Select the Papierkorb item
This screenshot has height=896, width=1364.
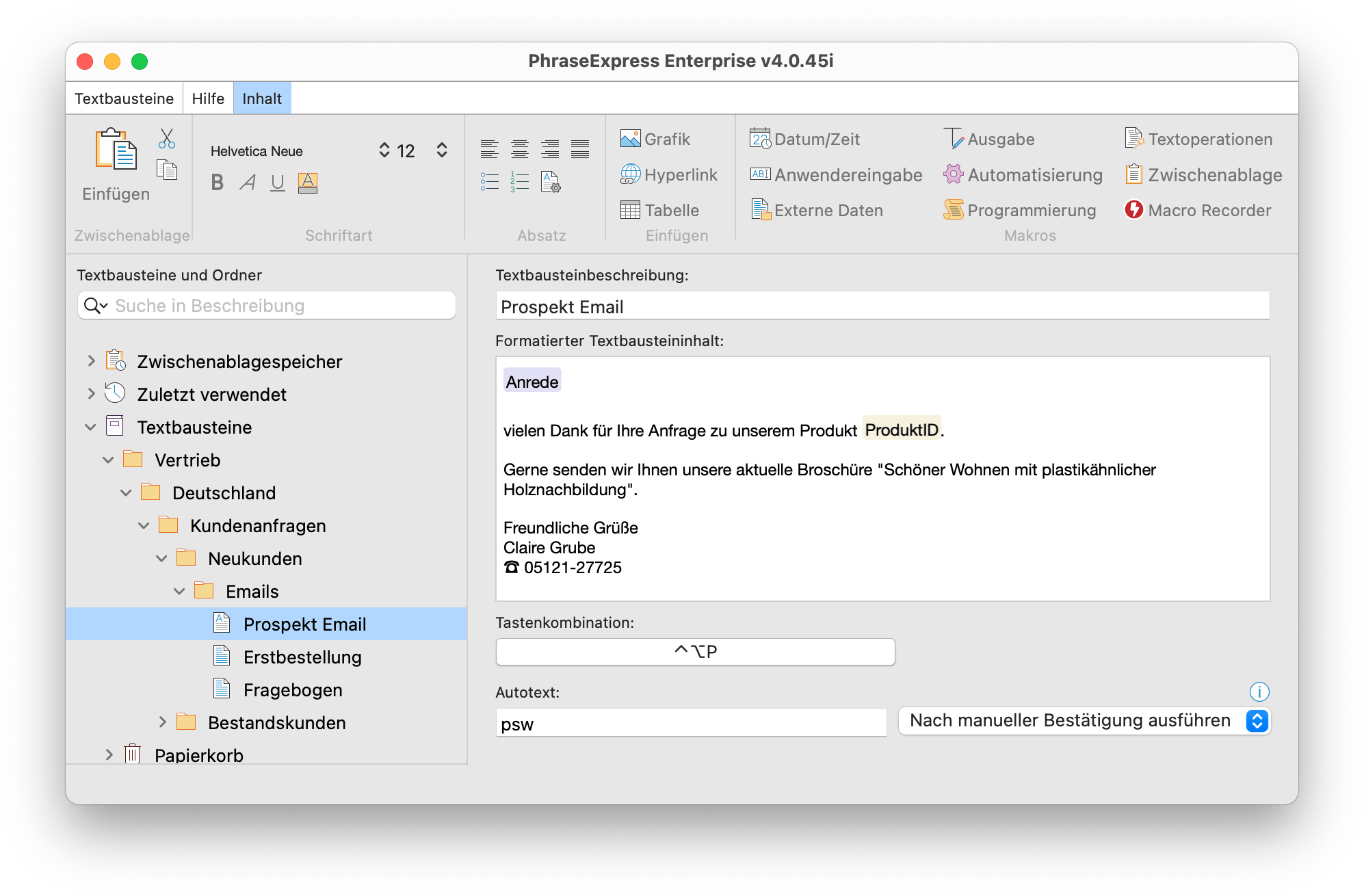[x=198, y=755]
